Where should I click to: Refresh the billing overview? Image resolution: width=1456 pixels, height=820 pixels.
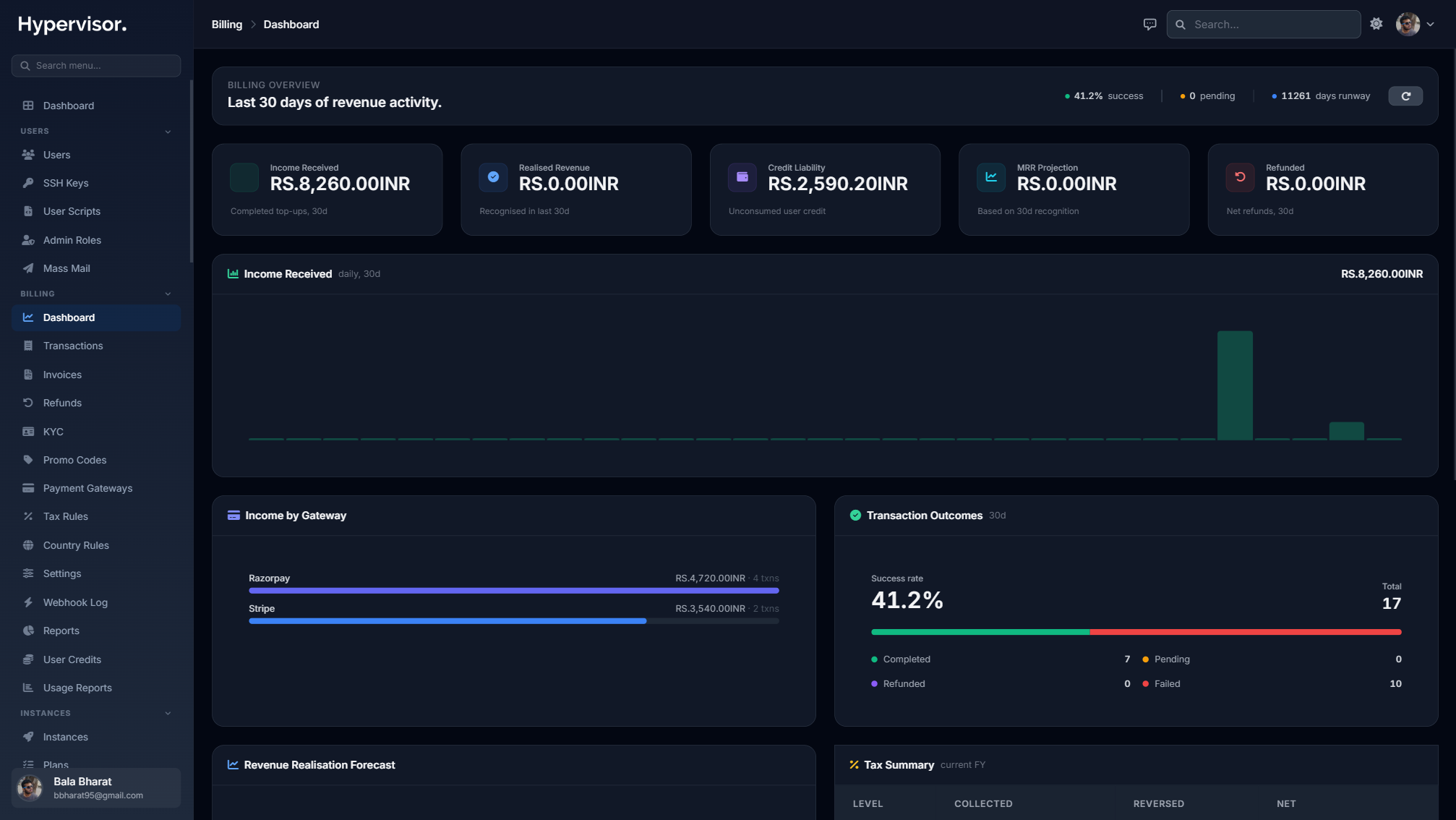tap(1405, 96)
